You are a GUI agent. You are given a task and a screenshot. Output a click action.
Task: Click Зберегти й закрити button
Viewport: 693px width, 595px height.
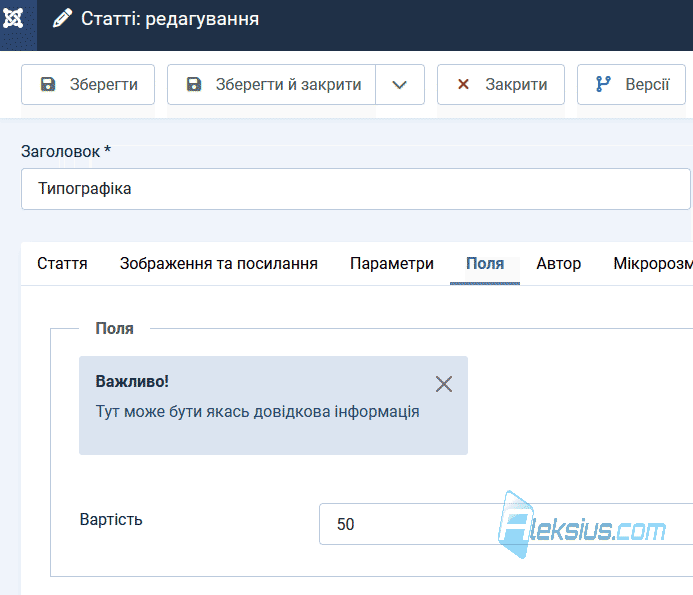coord(271,84)
